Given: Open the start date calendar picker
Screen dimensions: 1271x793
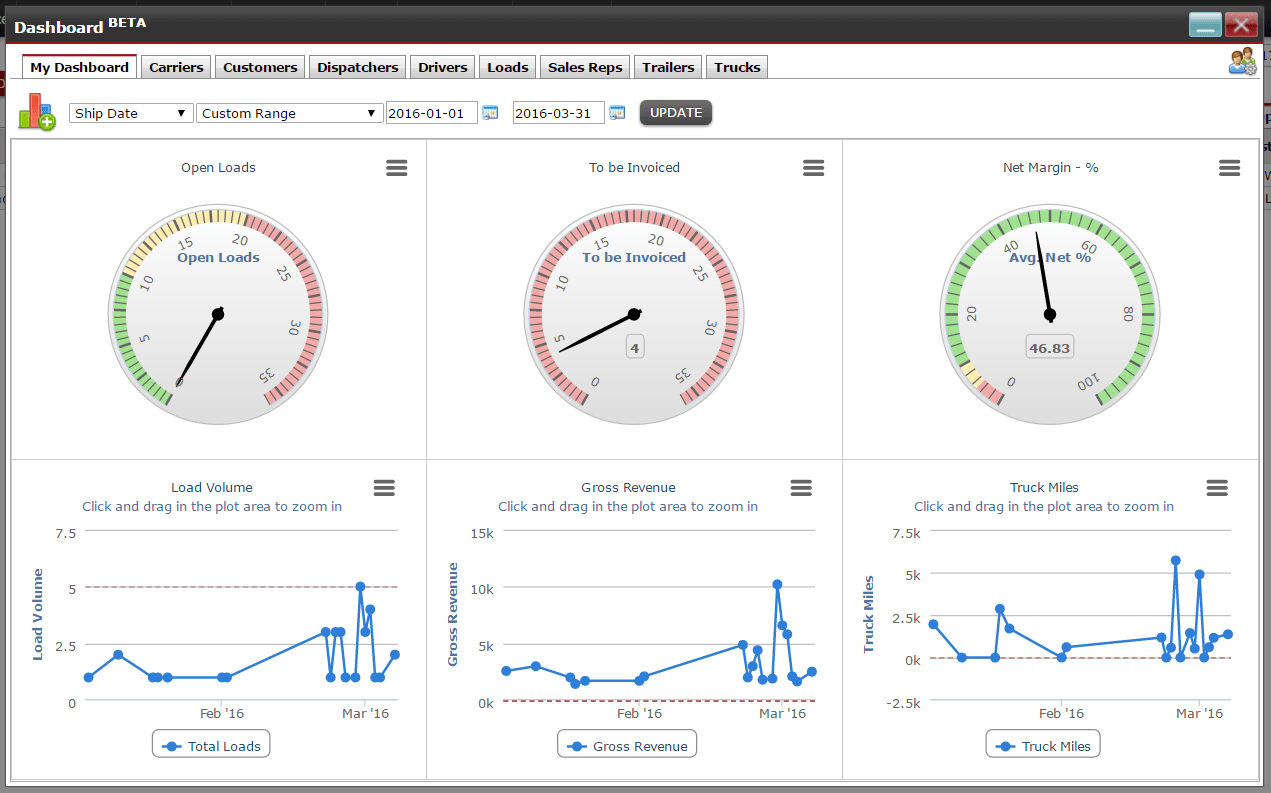Looking at the screenshot, I should pos(490,113).
